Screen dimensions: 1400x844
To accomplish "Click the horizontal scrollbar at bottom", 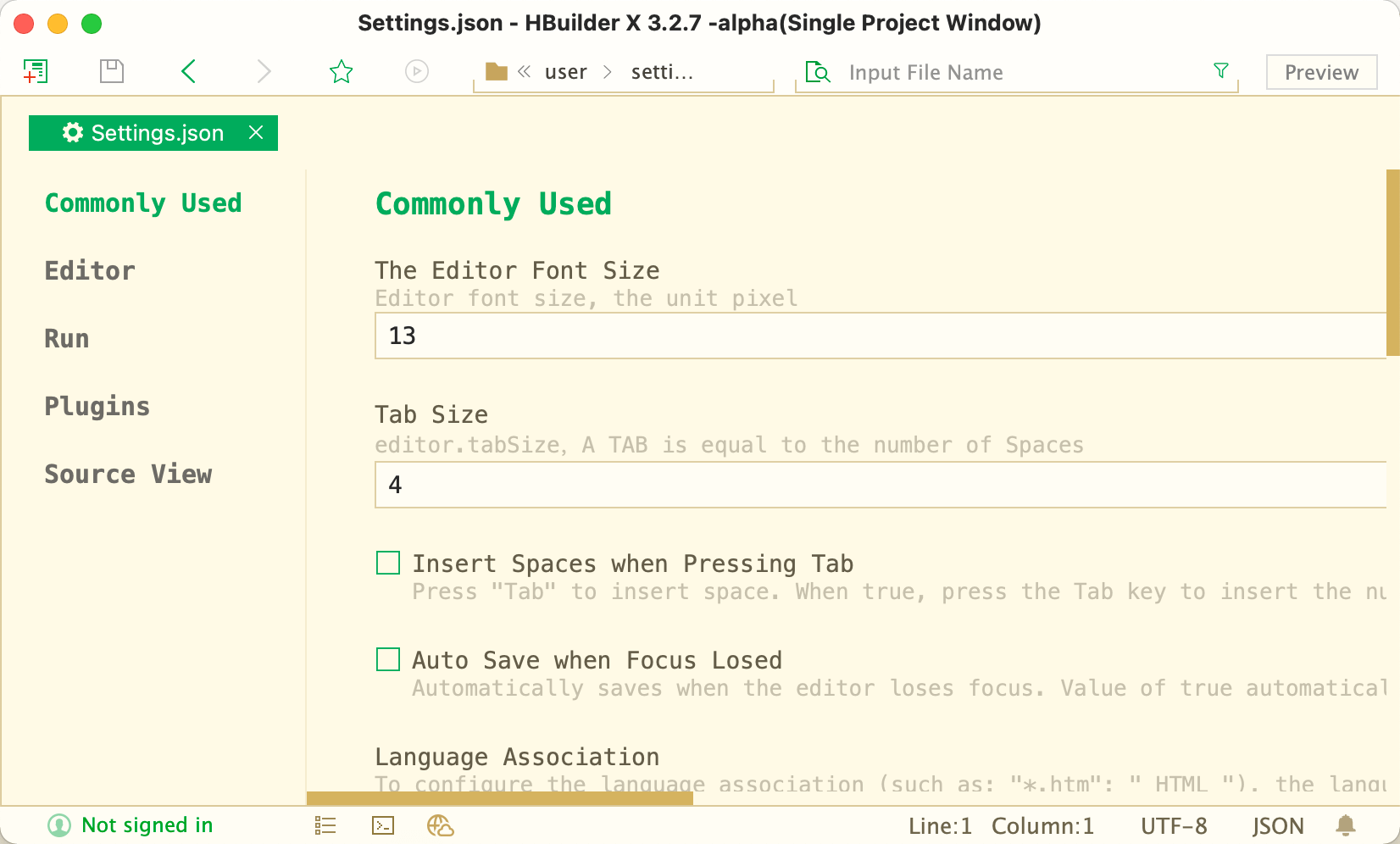I will click(x=500, y=798).
